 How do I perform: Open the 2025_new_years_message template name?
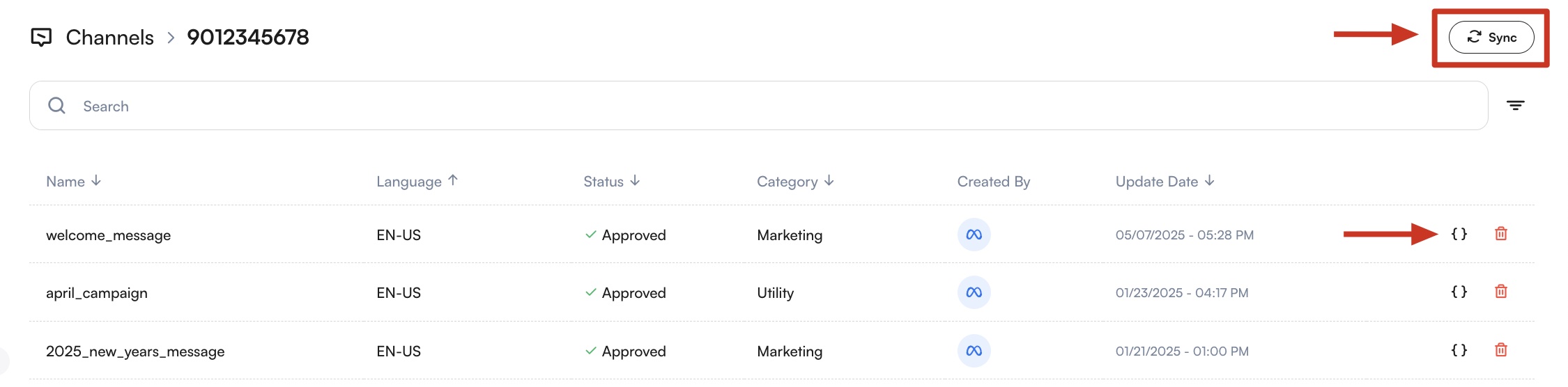pyautogui.click(x=135, y=352)
